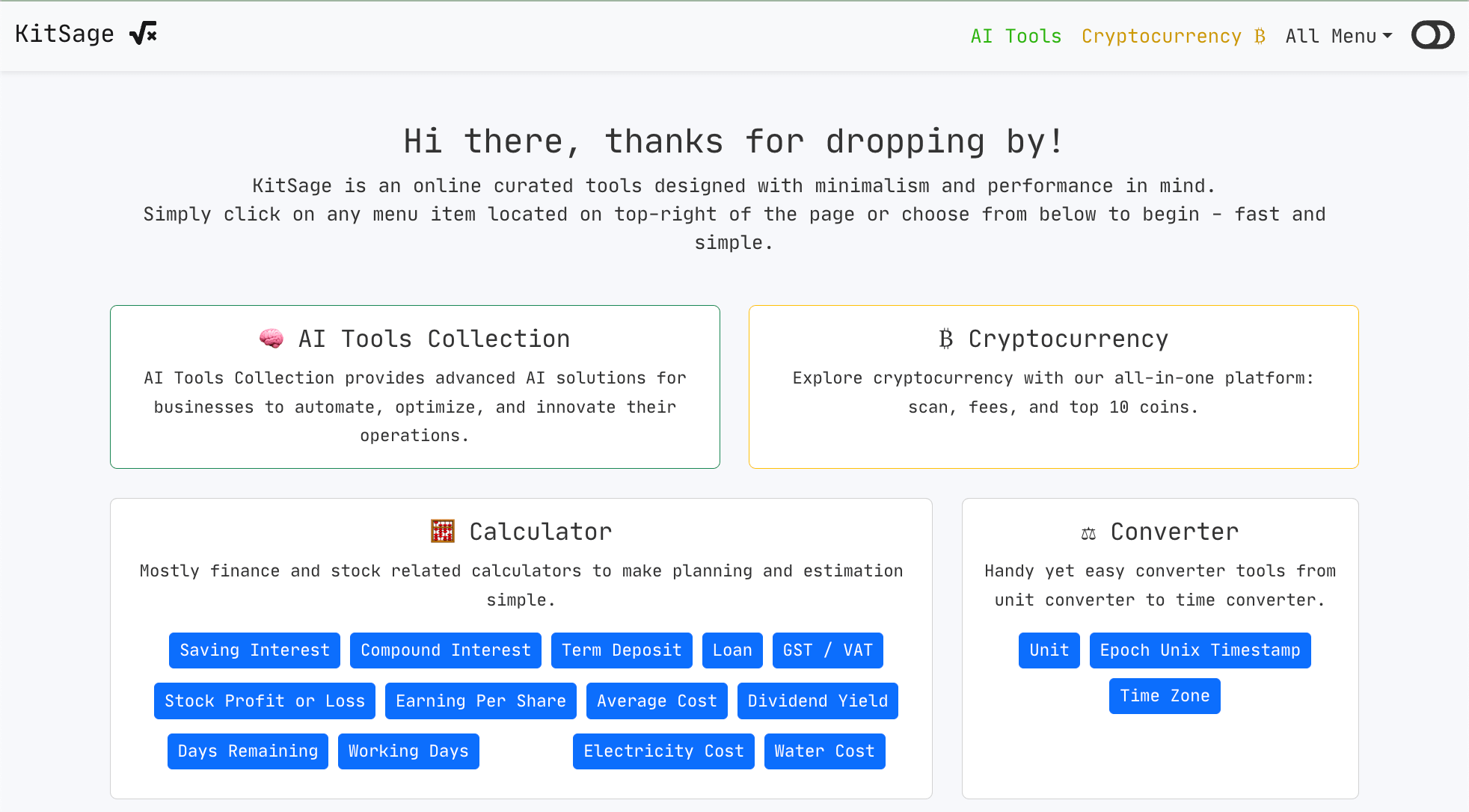This screenshot has width=1469, height=812.
Task: Toggle the dark mode switch
Action: (x=1432, y=35)
